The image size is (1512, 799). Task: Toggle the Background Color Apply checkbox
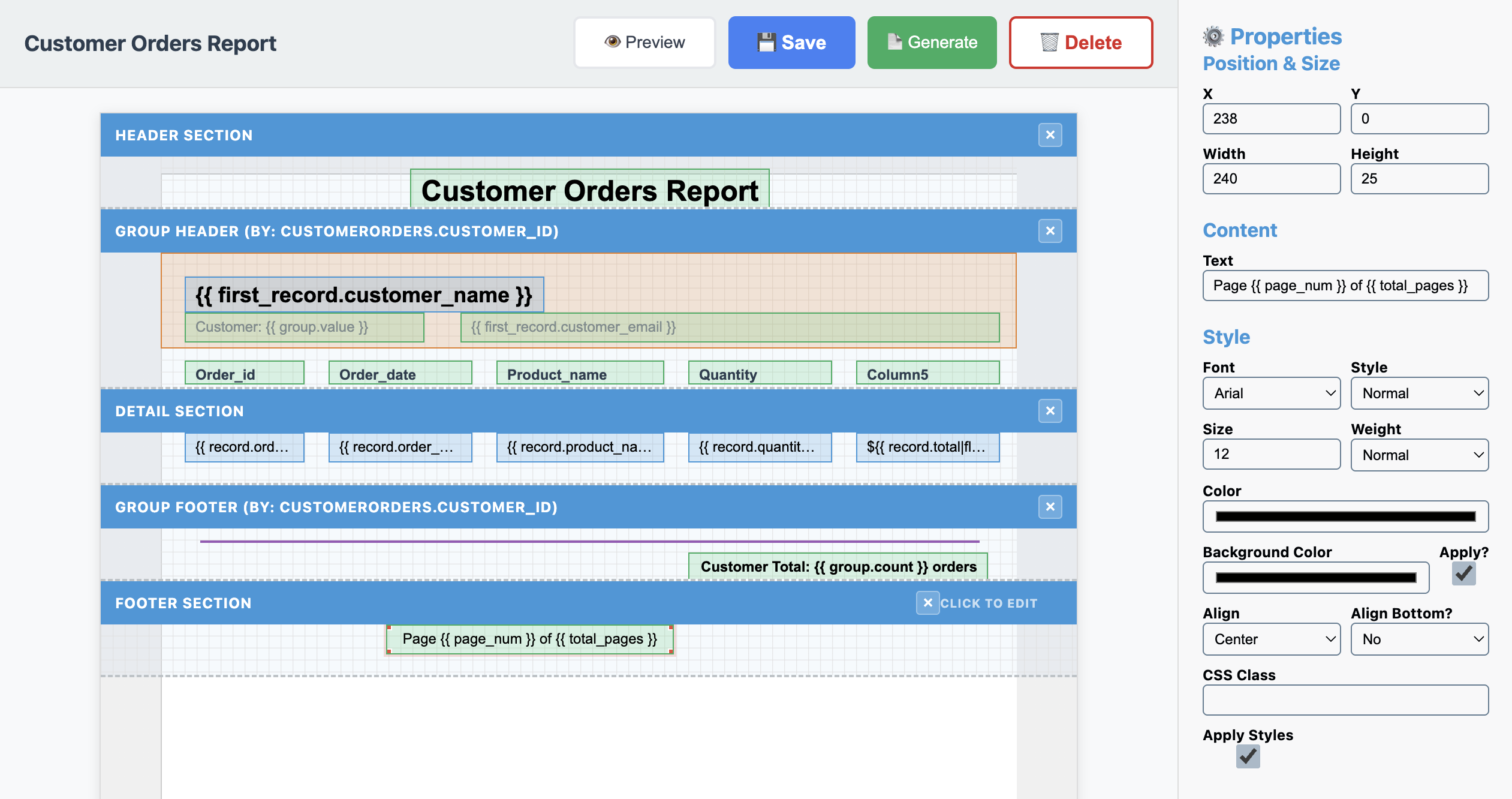1463,575
